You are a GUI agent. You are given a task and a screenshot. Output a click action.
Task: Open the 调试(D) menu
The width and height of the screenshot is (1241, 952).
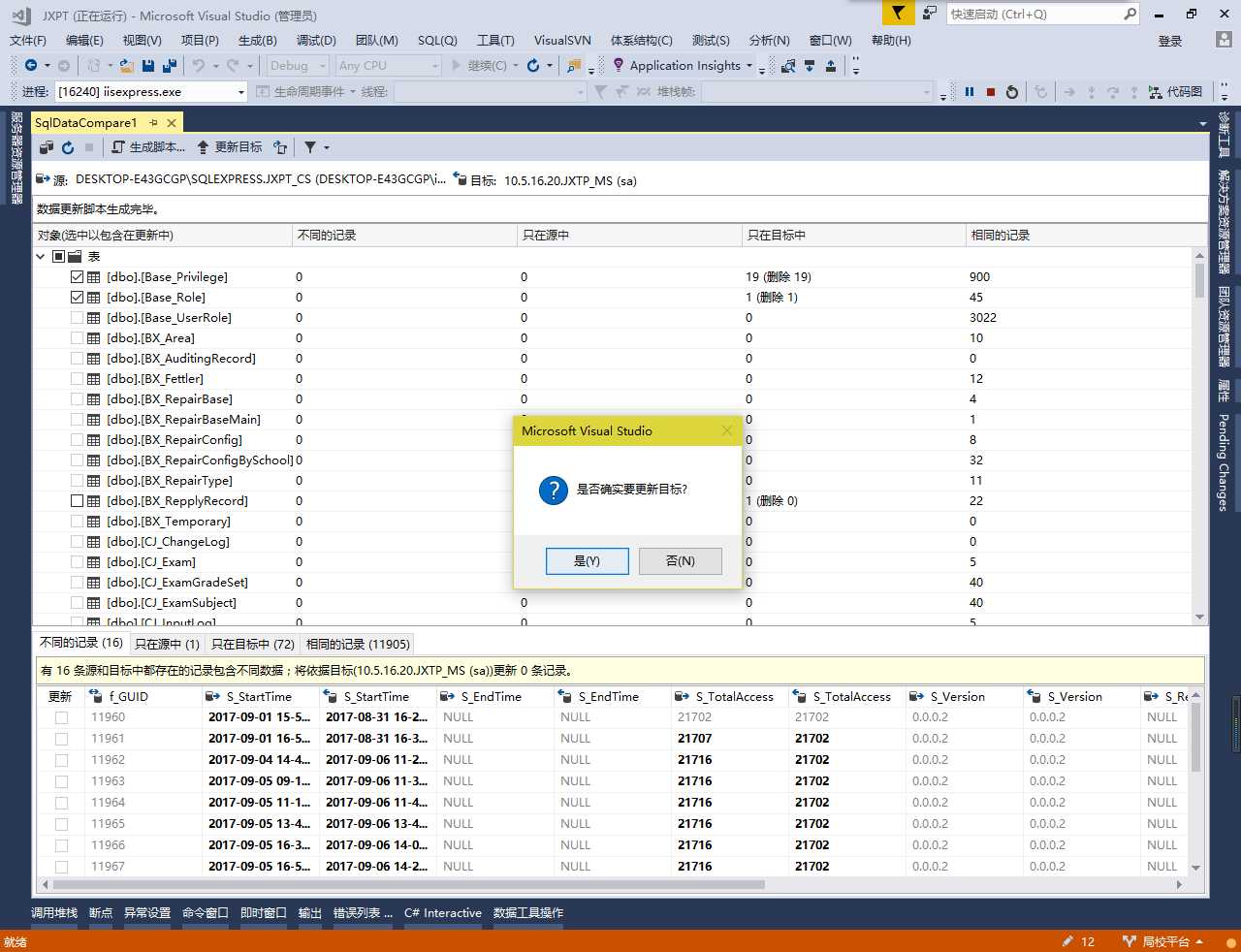316,40
